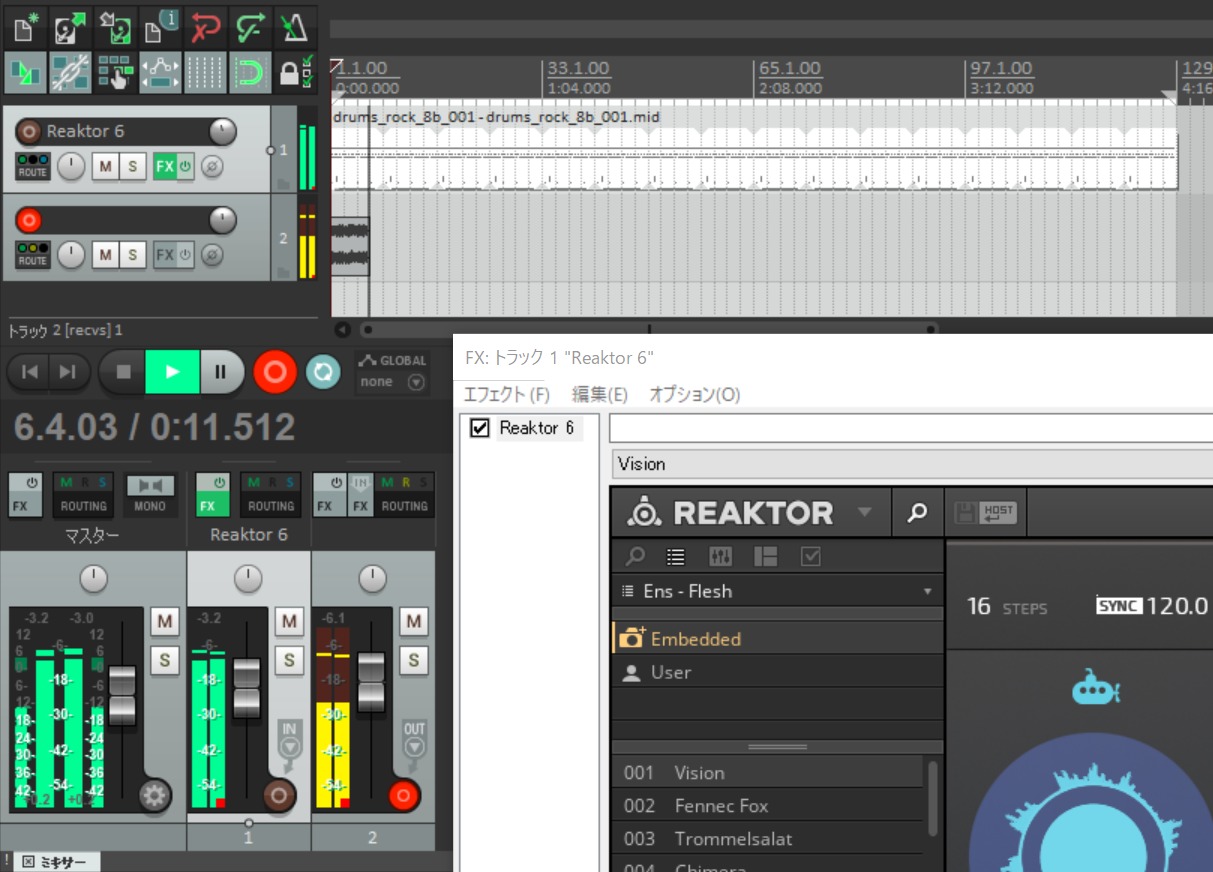This screenshot has width=1213, height=872.
Task: Toggle the locking padlock icon
Action: coord(295,73)
